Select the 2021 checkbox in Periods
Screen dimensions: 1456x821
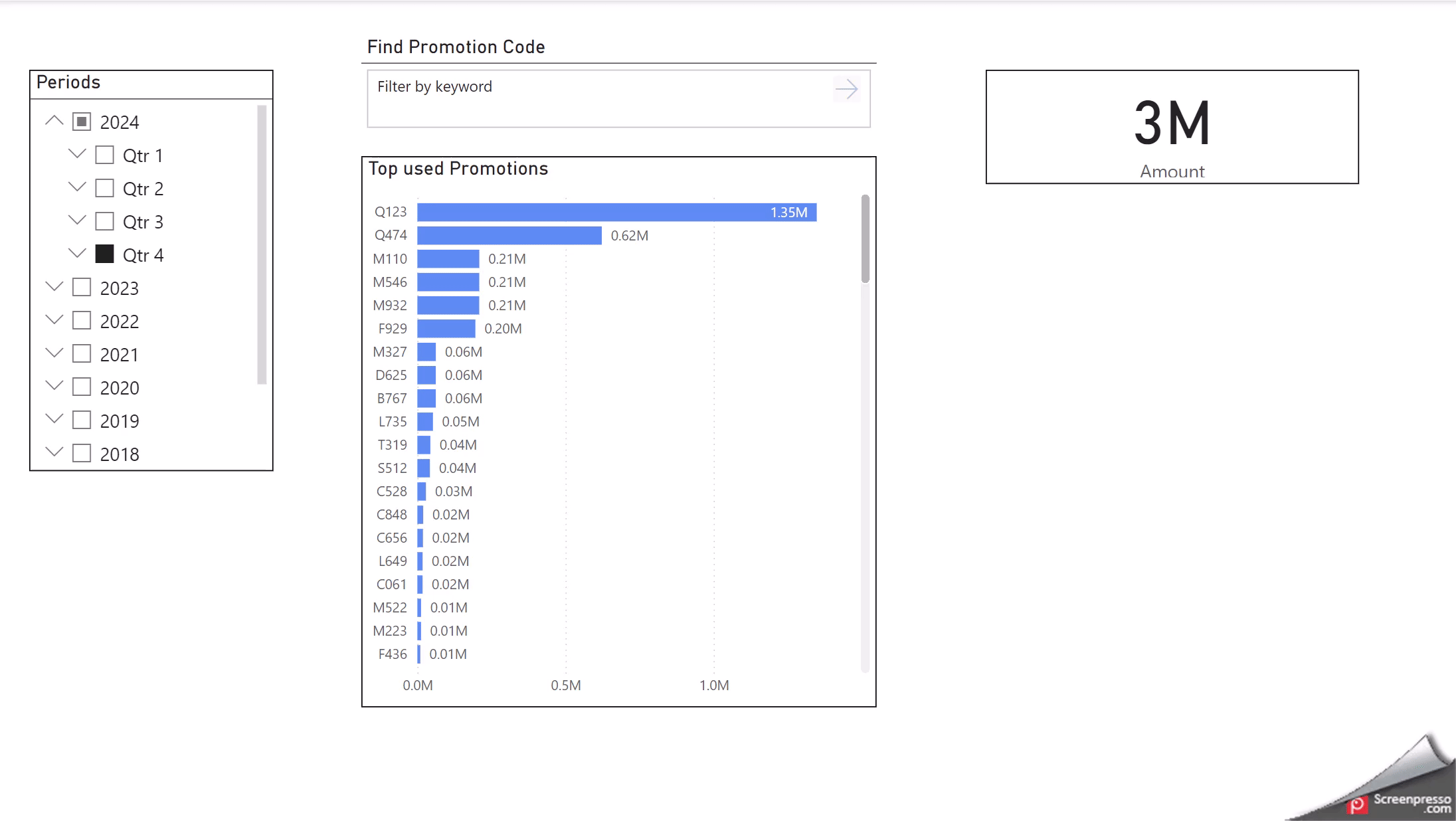point(82,354)
